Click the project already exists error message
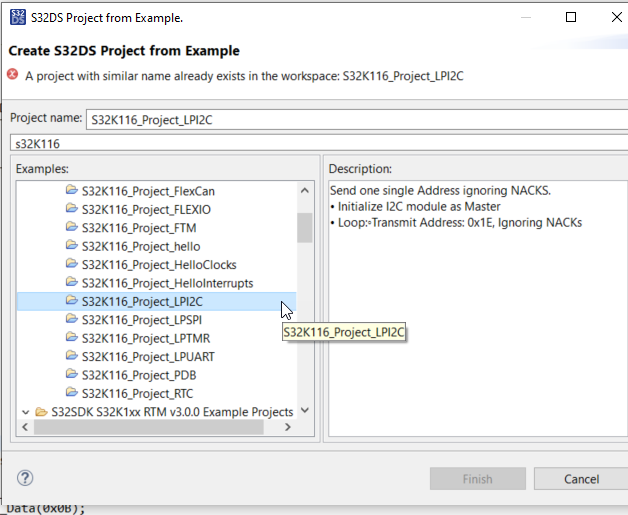The width and height of the screenshot is (628, 515). 244,76
